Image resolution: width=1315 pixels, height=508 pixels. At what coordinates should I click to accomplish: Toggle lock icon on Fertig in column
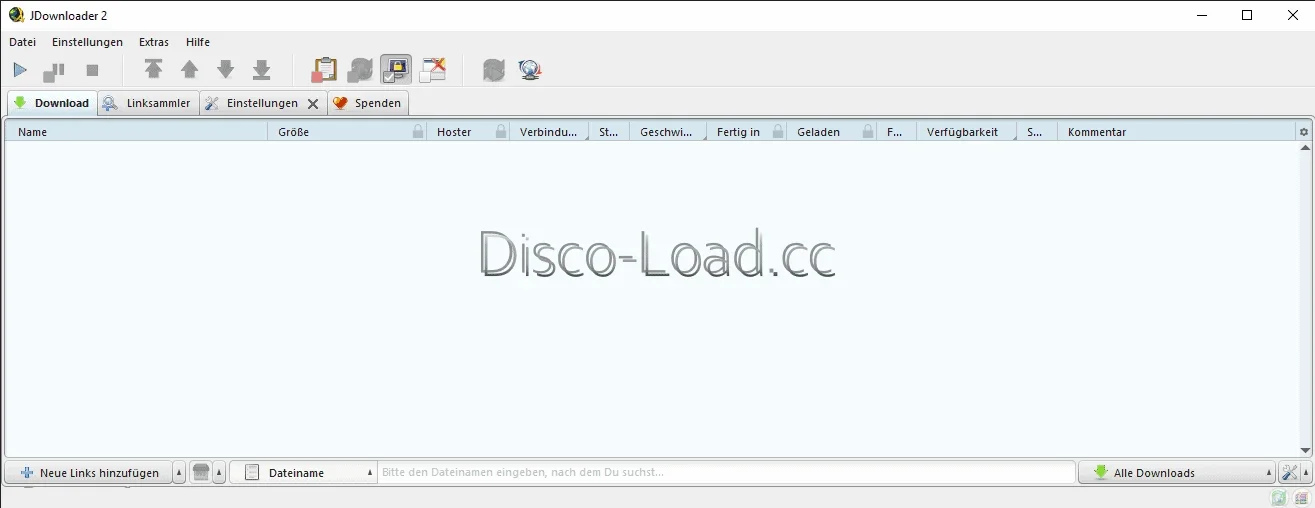(x=778, y=132)
